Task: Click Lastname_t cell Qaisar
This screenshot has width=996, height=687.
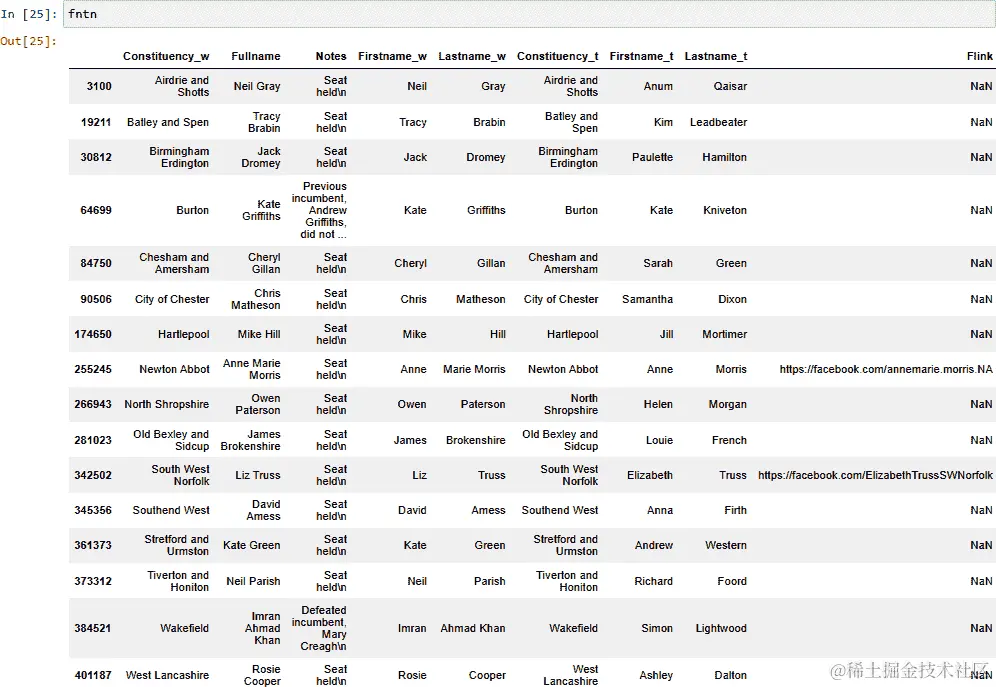Action: pyautogui.click(x=730, y=86)
